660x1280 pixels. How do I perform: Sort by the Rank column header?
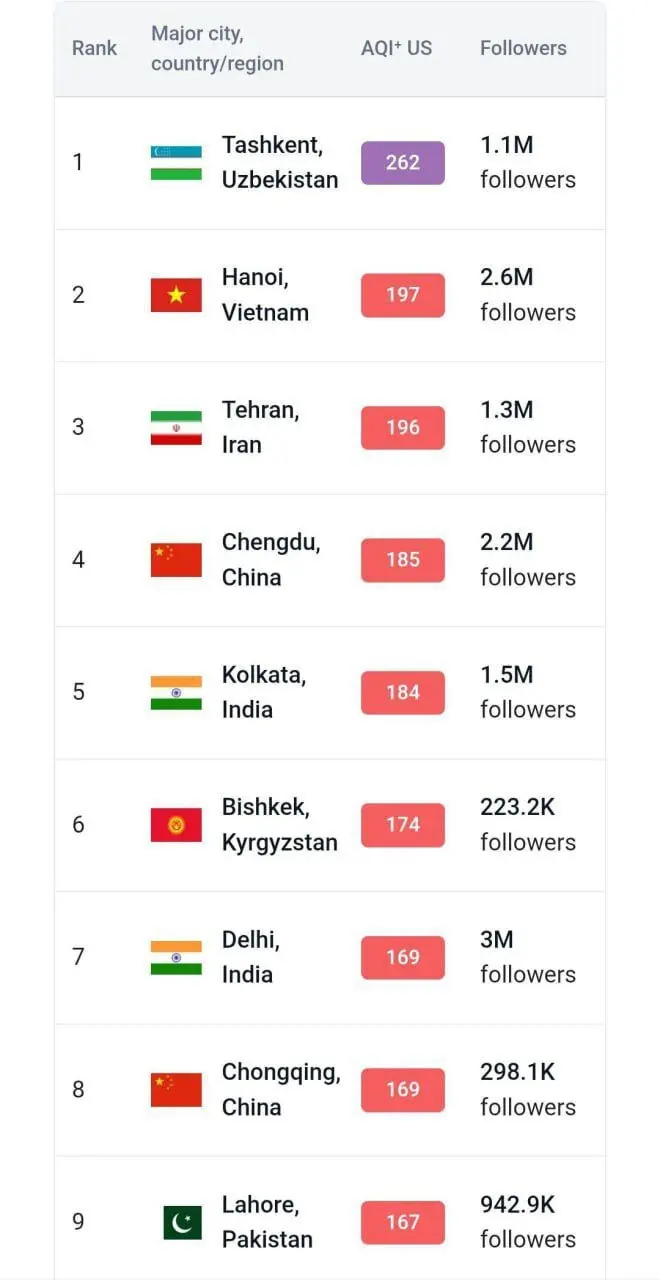[94, 48]
